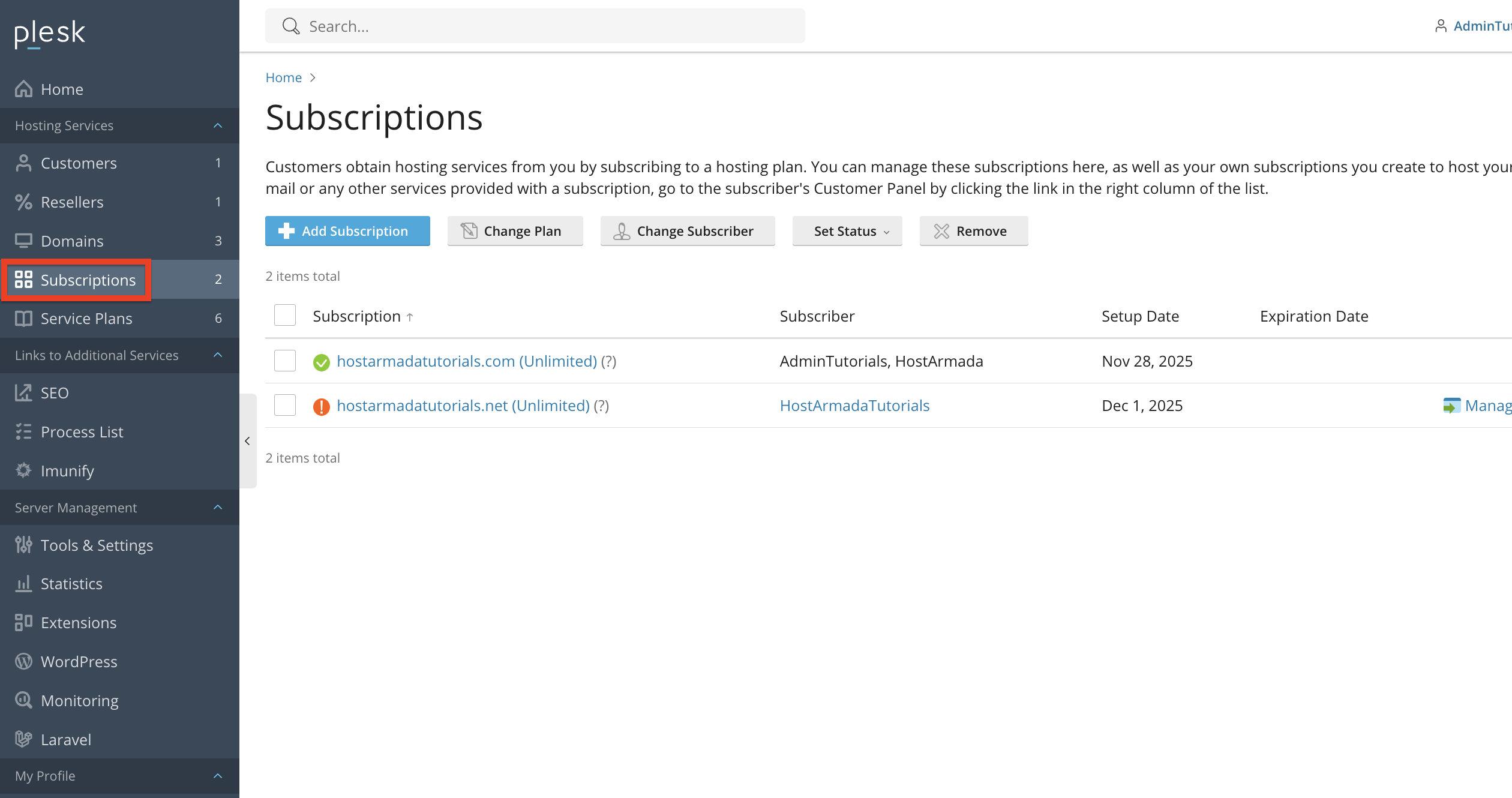The width and height of the screenshot is (1512, 798).
Task: Open Monitoring menu entry
Action: click(x=119, y=701)
